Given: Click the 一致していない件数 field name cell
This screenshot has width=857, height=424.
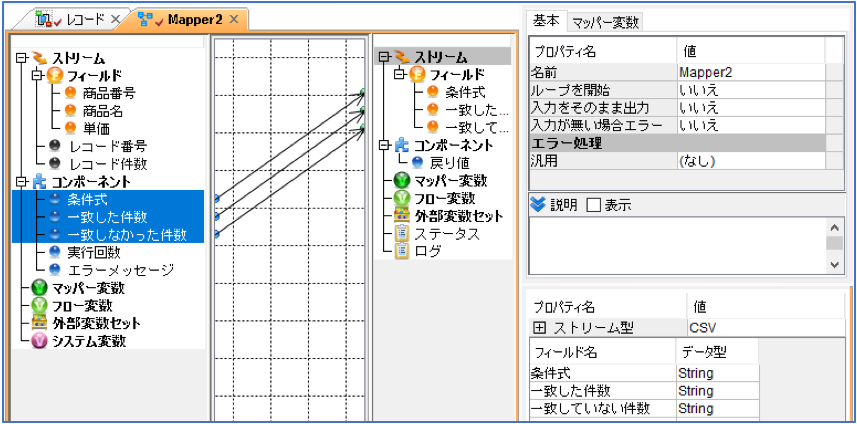Looking at the screenshot, I should [603, 409].
